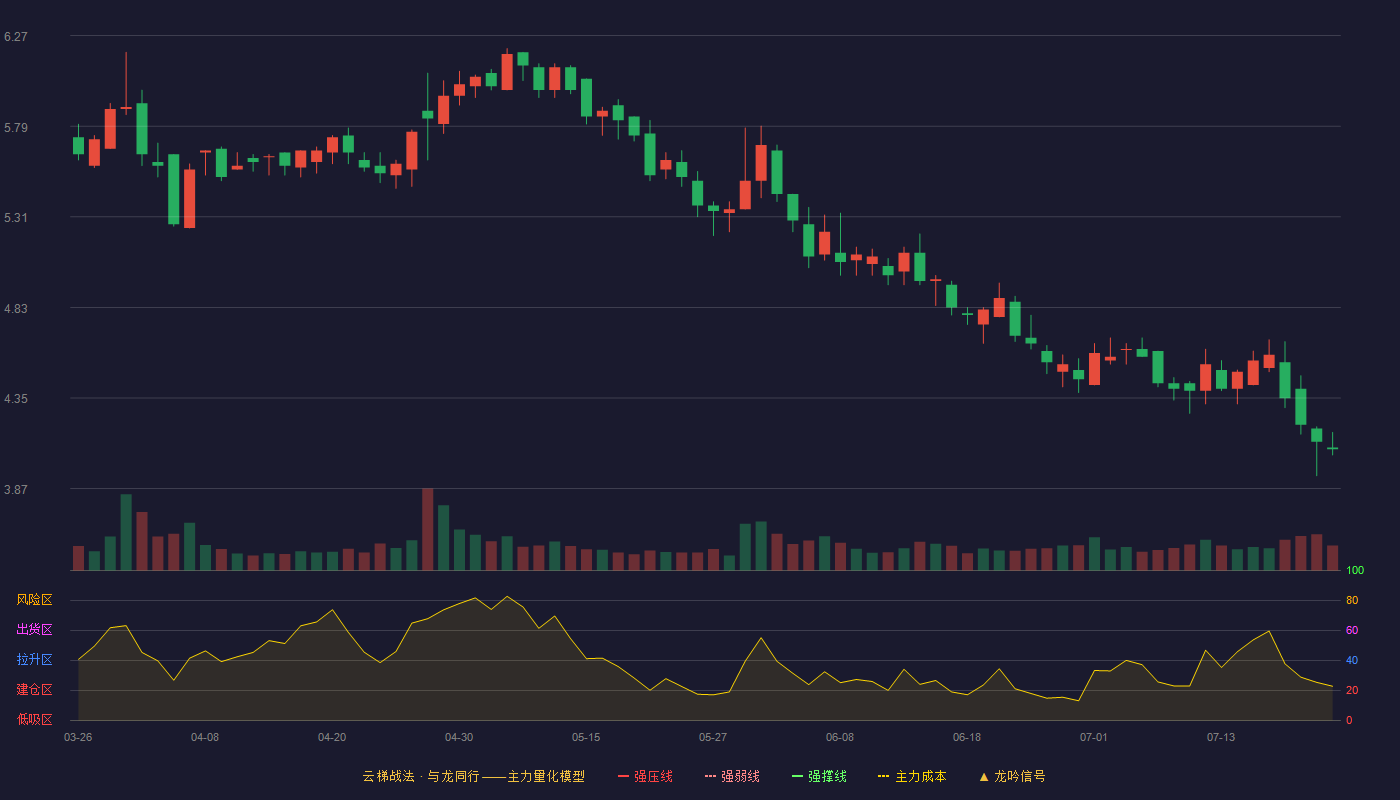Click the 5.79 price axis label
Viewport: 1400px width, 800px height.
pyautogui.click(x=16, y=128)
